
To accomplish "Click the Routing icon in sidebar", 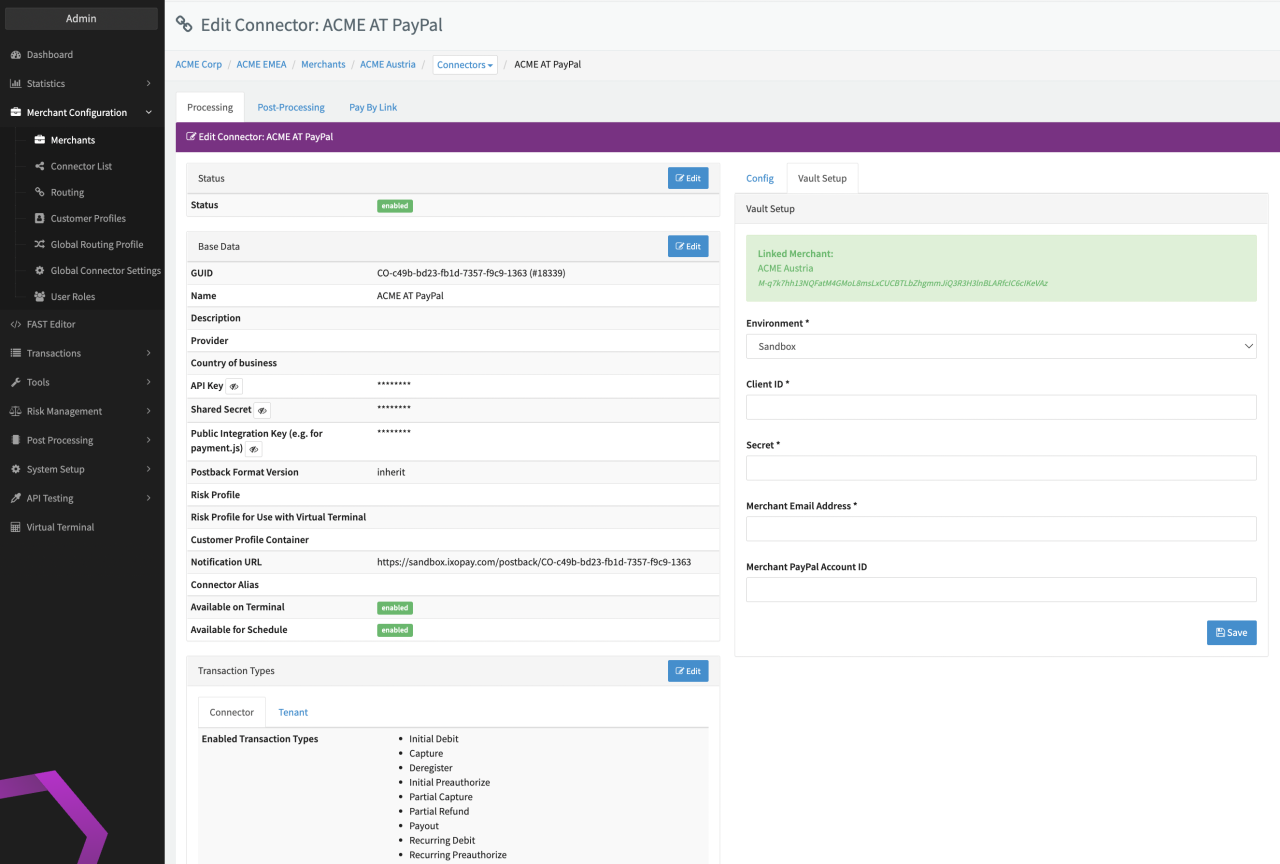I will [40, 193].
